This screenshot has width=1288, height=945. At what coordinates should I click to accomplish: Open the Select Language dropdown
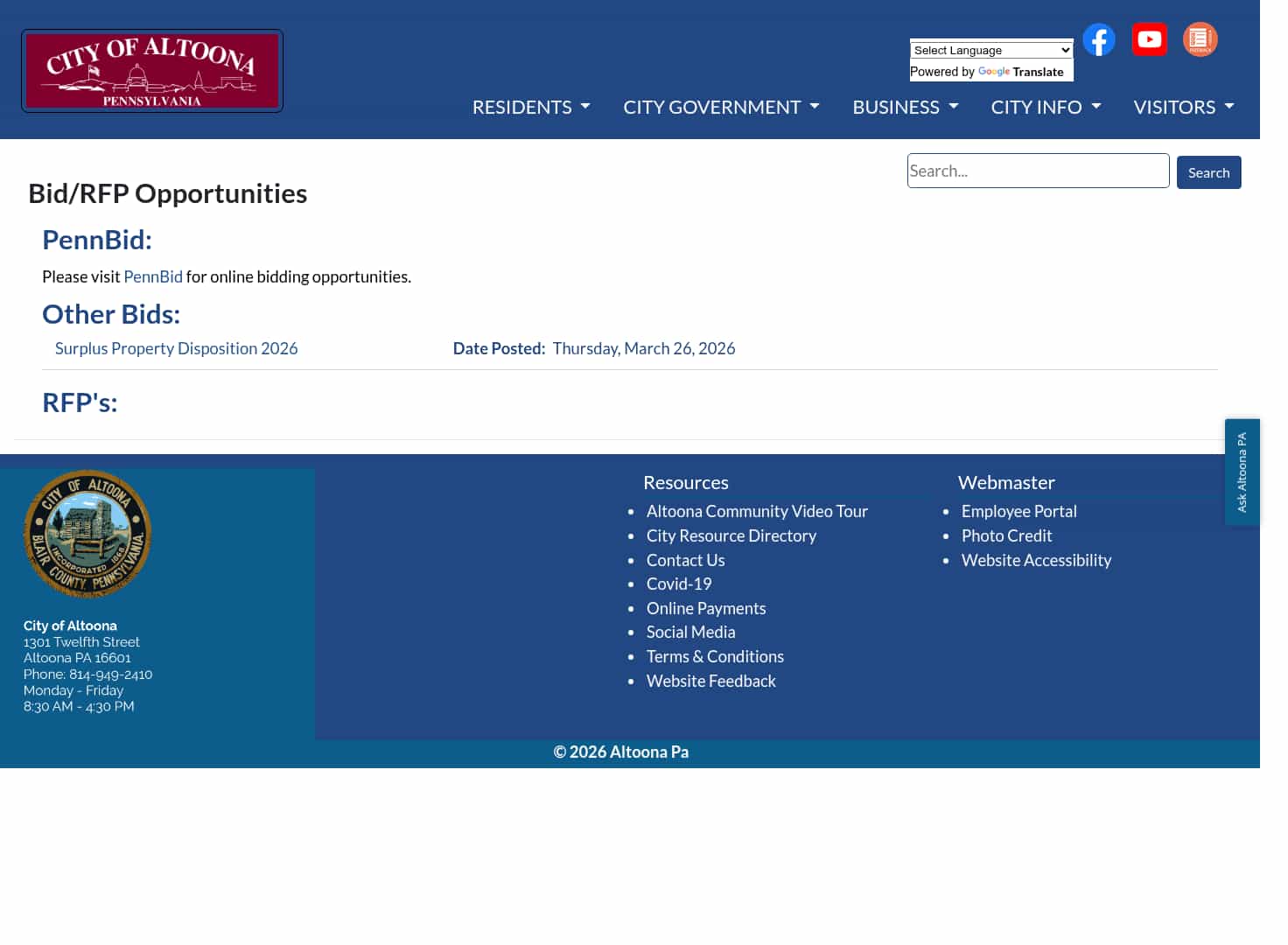(991, 50)
